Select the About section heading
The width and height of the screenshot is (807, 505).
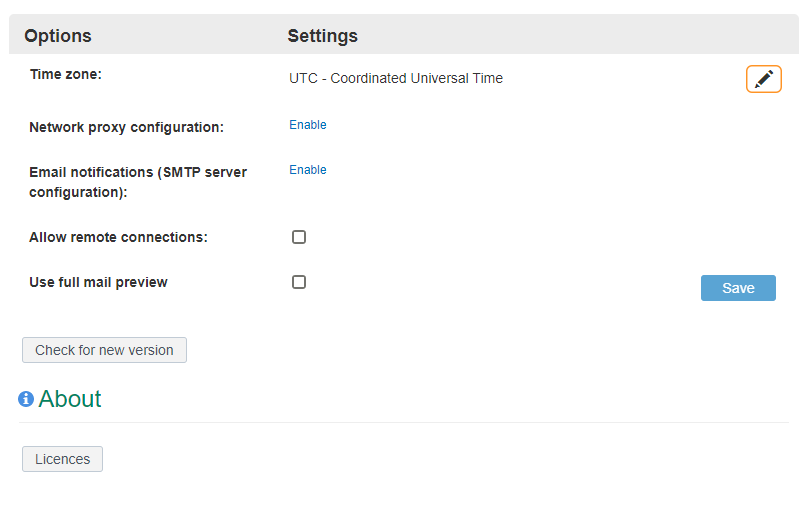pyautogui.click(x=70, y=399)
